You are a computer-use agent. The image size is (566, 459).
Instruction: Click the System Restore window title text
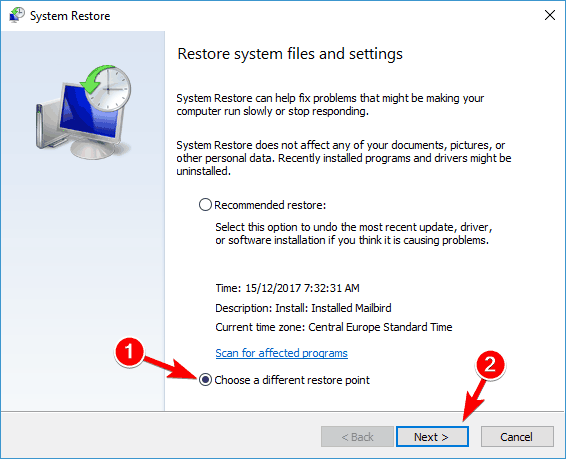[70, 16]
